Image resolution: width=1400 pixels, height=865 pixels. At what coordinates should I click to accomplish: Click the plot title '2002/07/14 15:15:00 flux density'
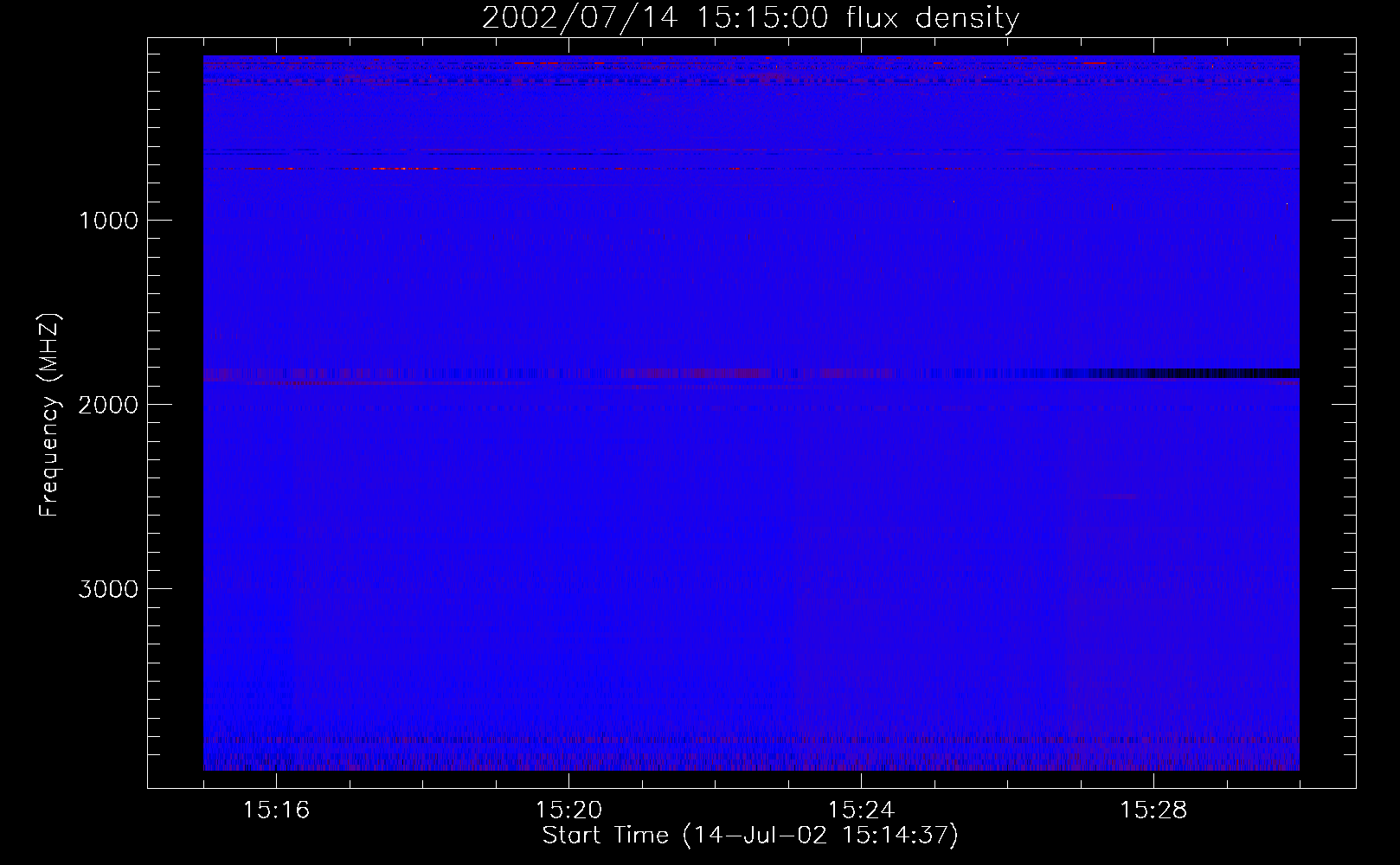(x=750, y=17)
